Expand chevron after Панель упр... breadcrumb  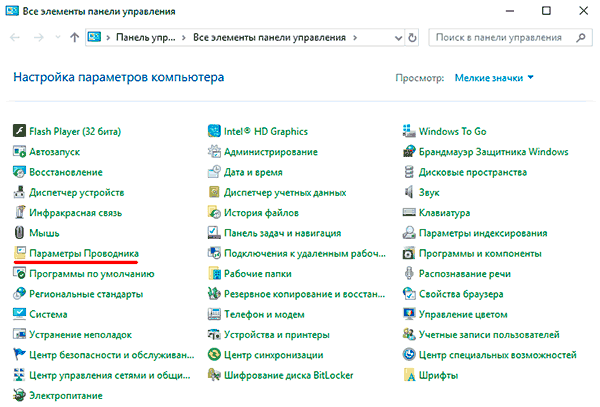click(x=184, y=37)
